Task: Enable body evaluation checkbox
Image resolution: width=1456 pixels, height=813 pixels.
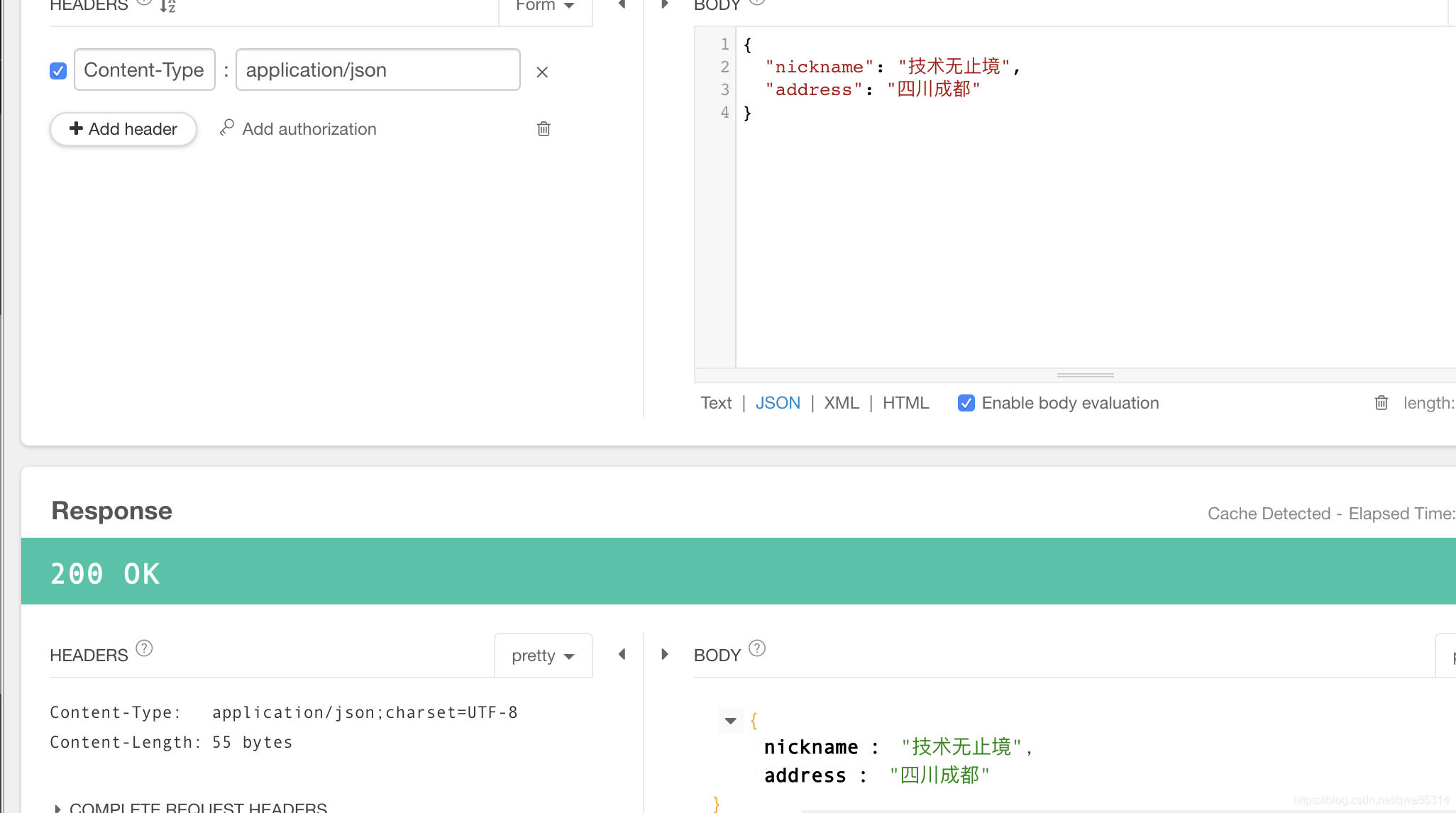Action: (x=965, y=402)
